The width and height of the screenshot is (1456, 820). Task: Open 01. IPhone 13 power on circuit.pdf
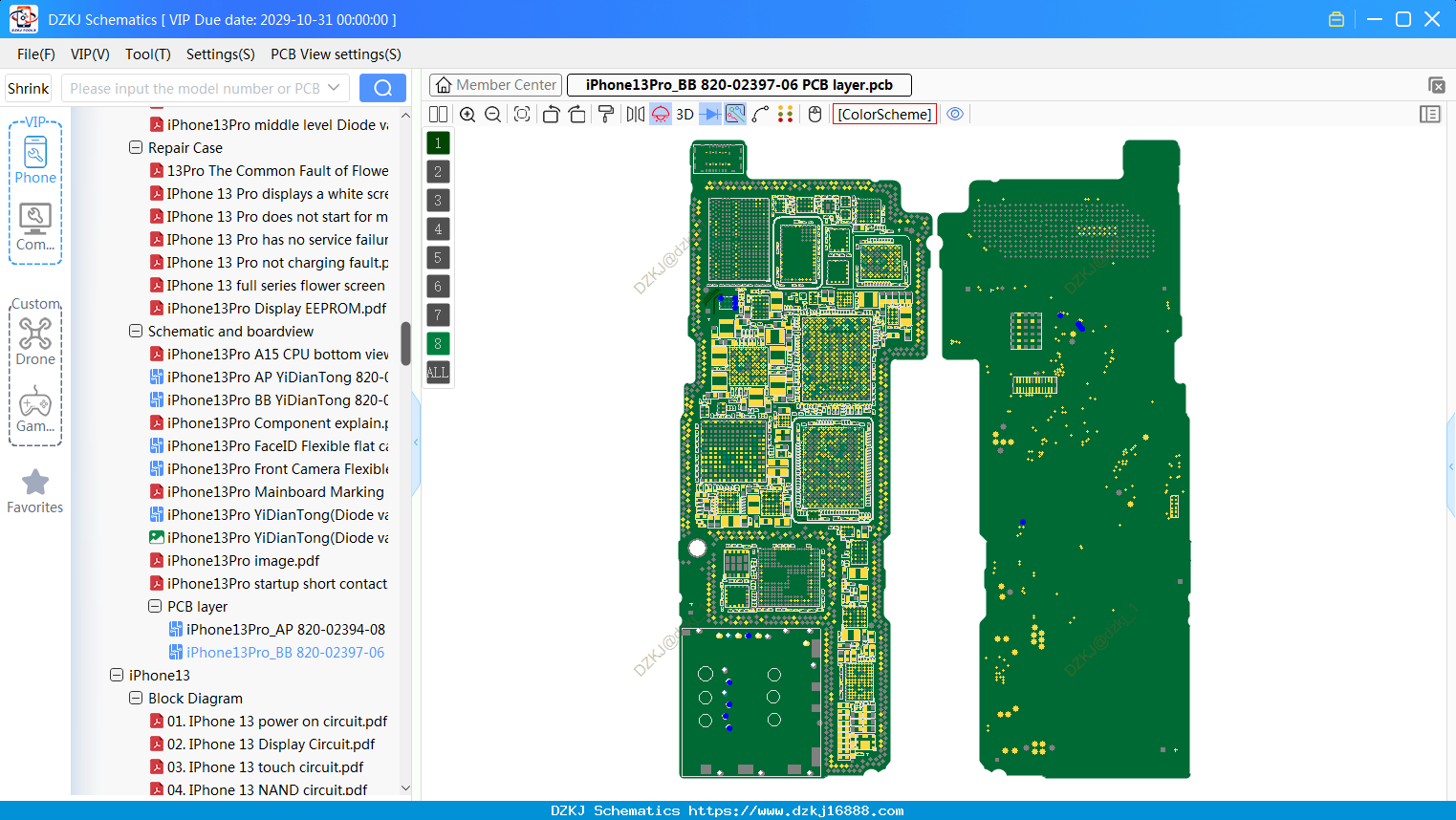[x=269, y=722]
